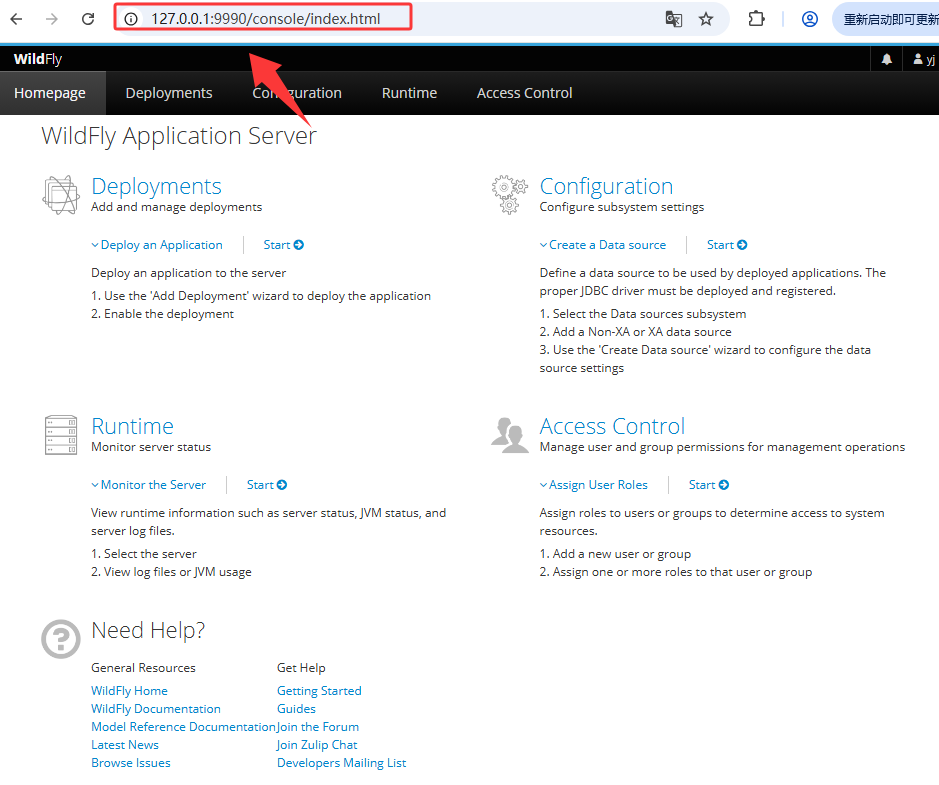Start the Monitor the Server task
The height and width of the screenshot is (785, 939).
tap(267, 485)
